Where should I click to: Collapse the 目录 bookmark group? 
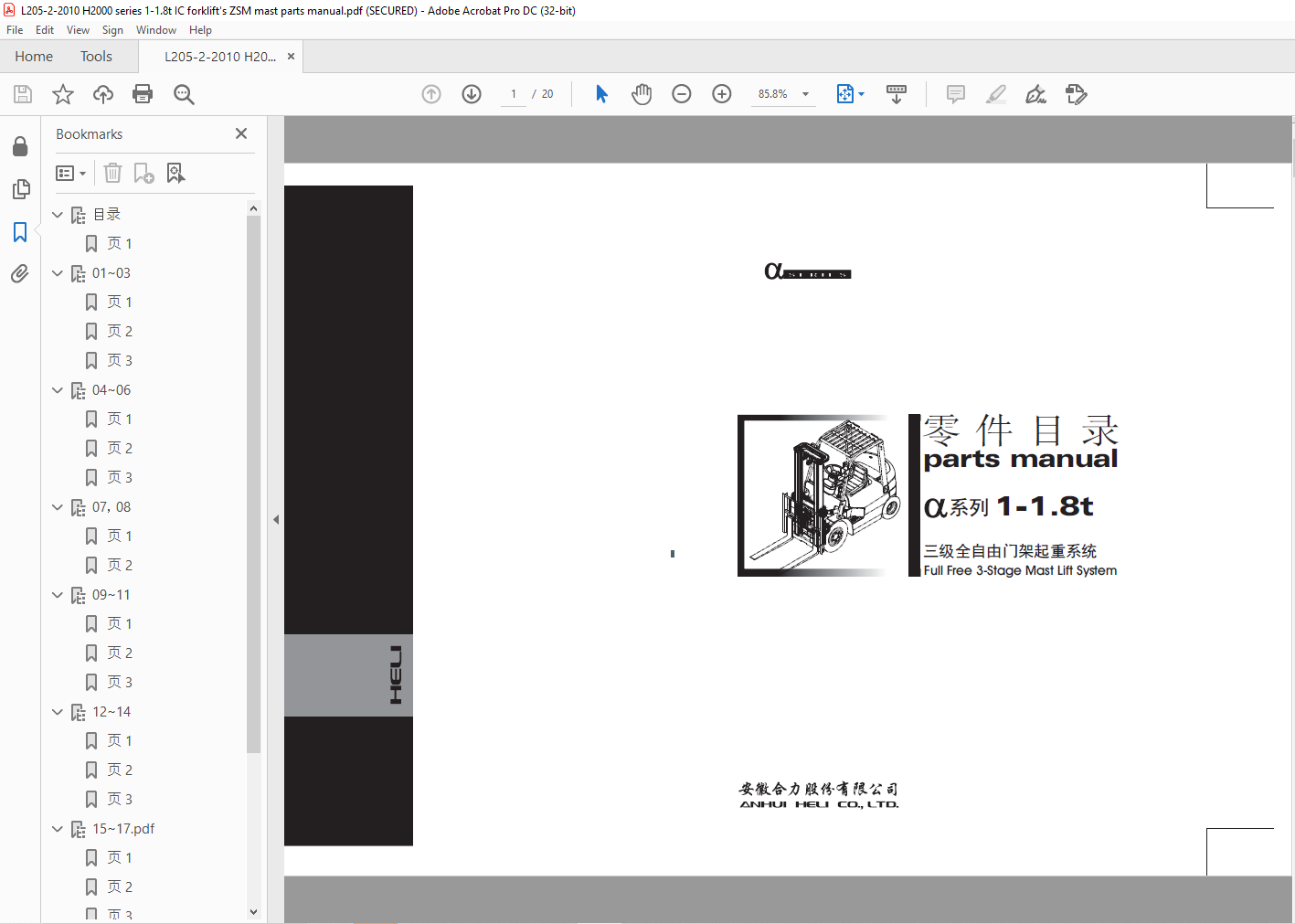pos(58,215)
